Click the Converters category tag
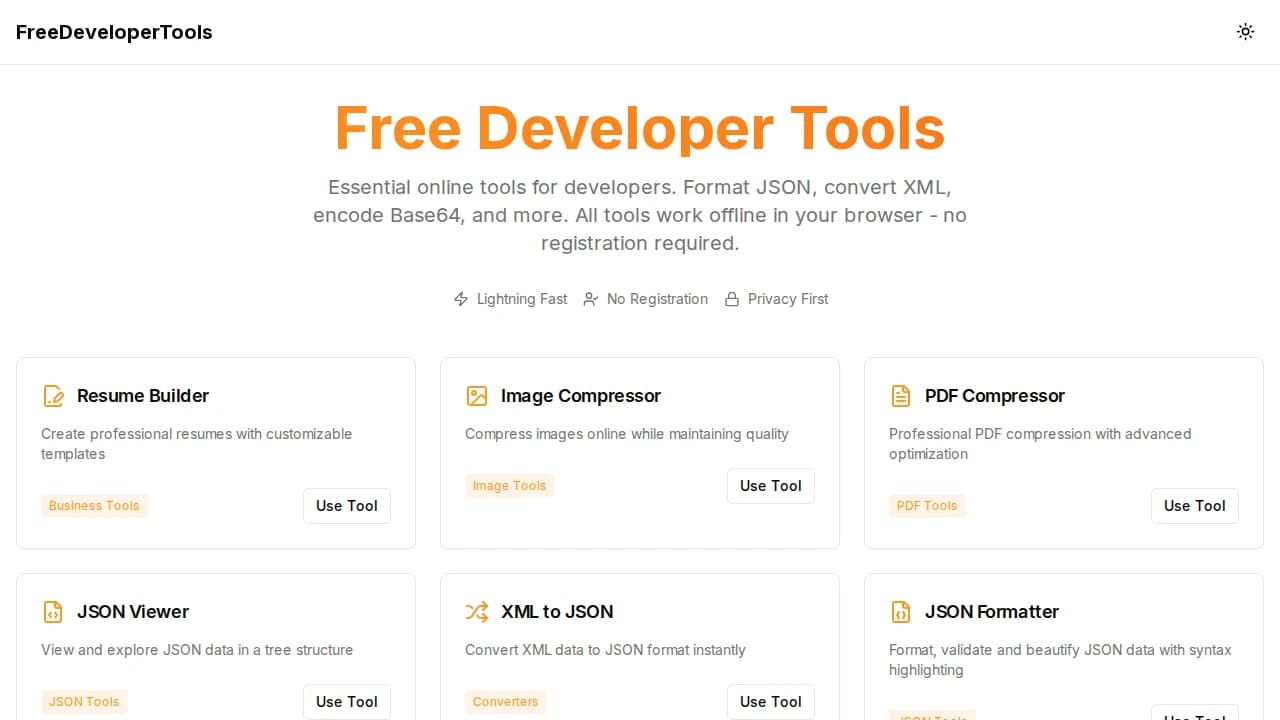 [506, 702]
